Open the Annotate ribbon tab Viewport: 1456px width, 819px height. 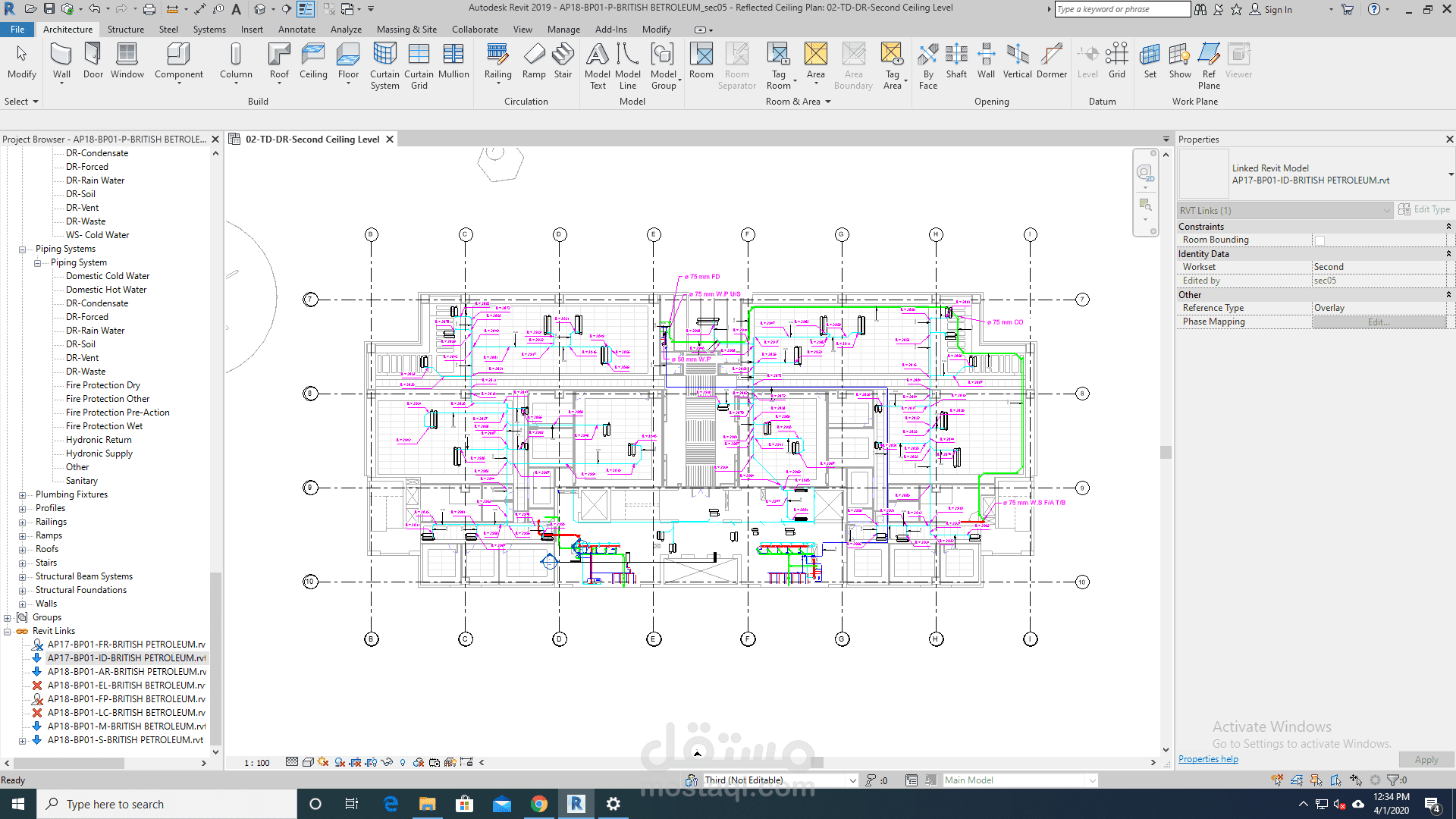coord(297,30)
